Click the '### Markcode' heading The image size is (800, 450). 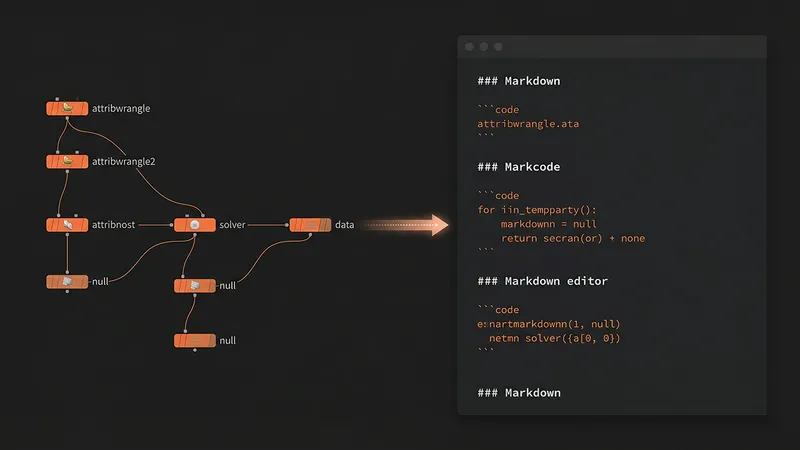[x=518, y=167]
